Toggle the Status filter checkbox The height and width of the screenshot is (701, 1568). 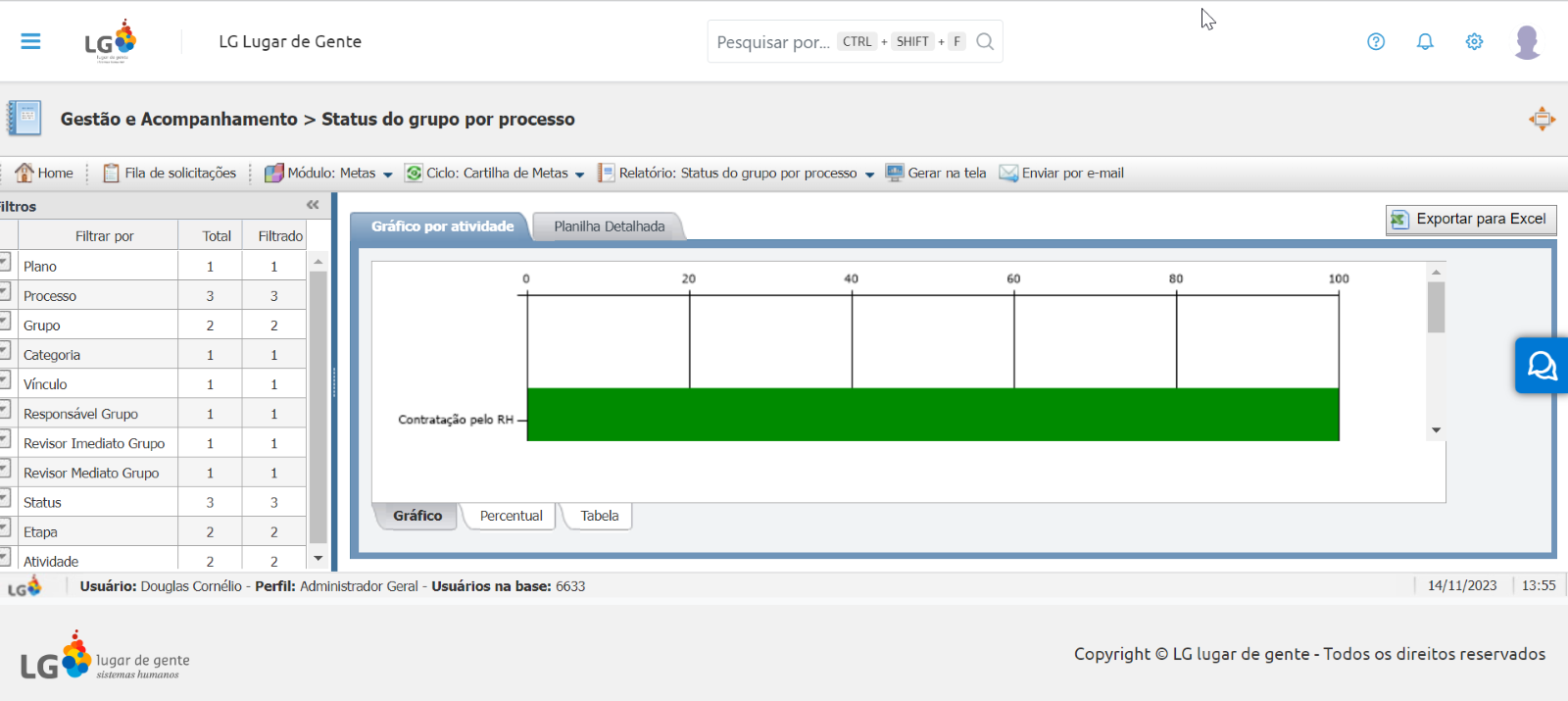[x=4, y=497]
